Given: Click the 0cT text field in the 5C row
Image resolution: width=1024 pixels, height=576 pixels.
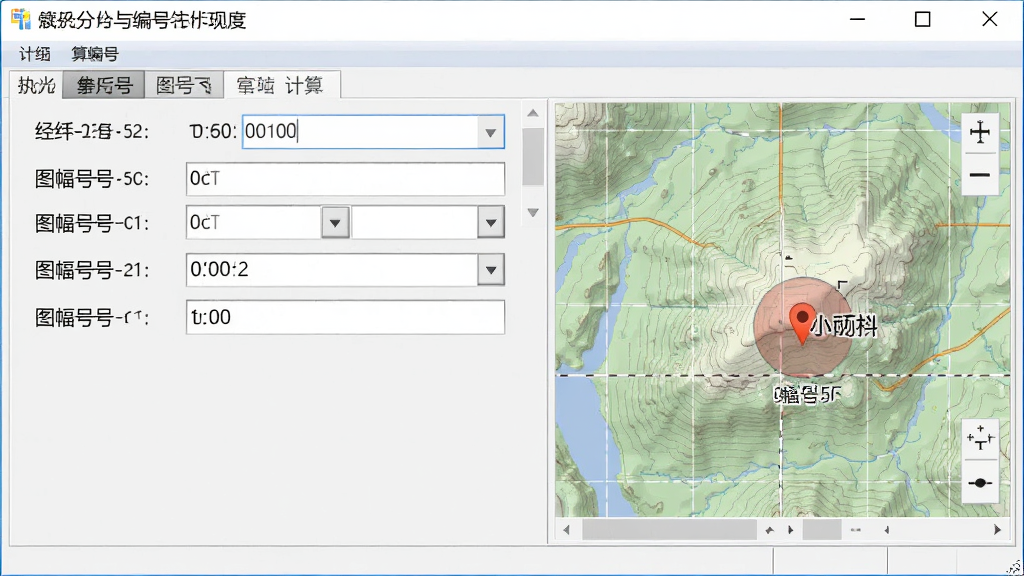Looking at the screenshot, I should (345, 178).
